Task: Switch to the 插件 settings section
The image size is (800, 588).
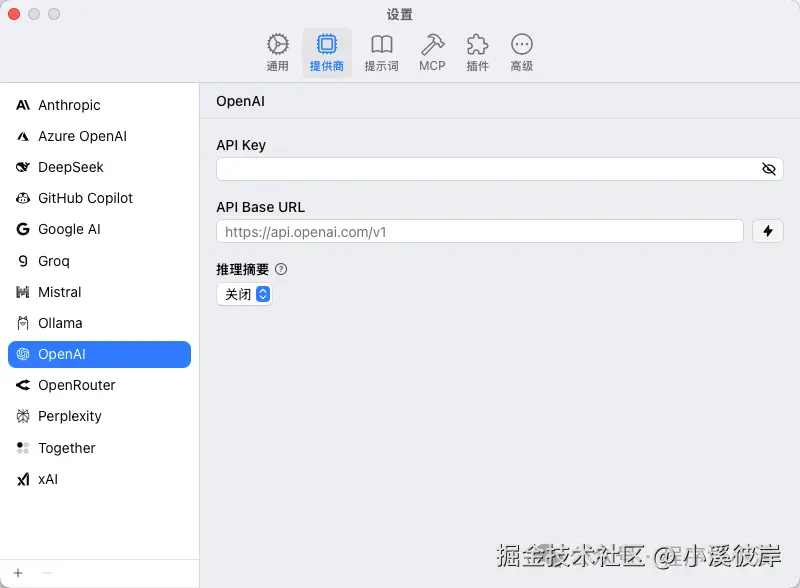Action: [477, 51]
